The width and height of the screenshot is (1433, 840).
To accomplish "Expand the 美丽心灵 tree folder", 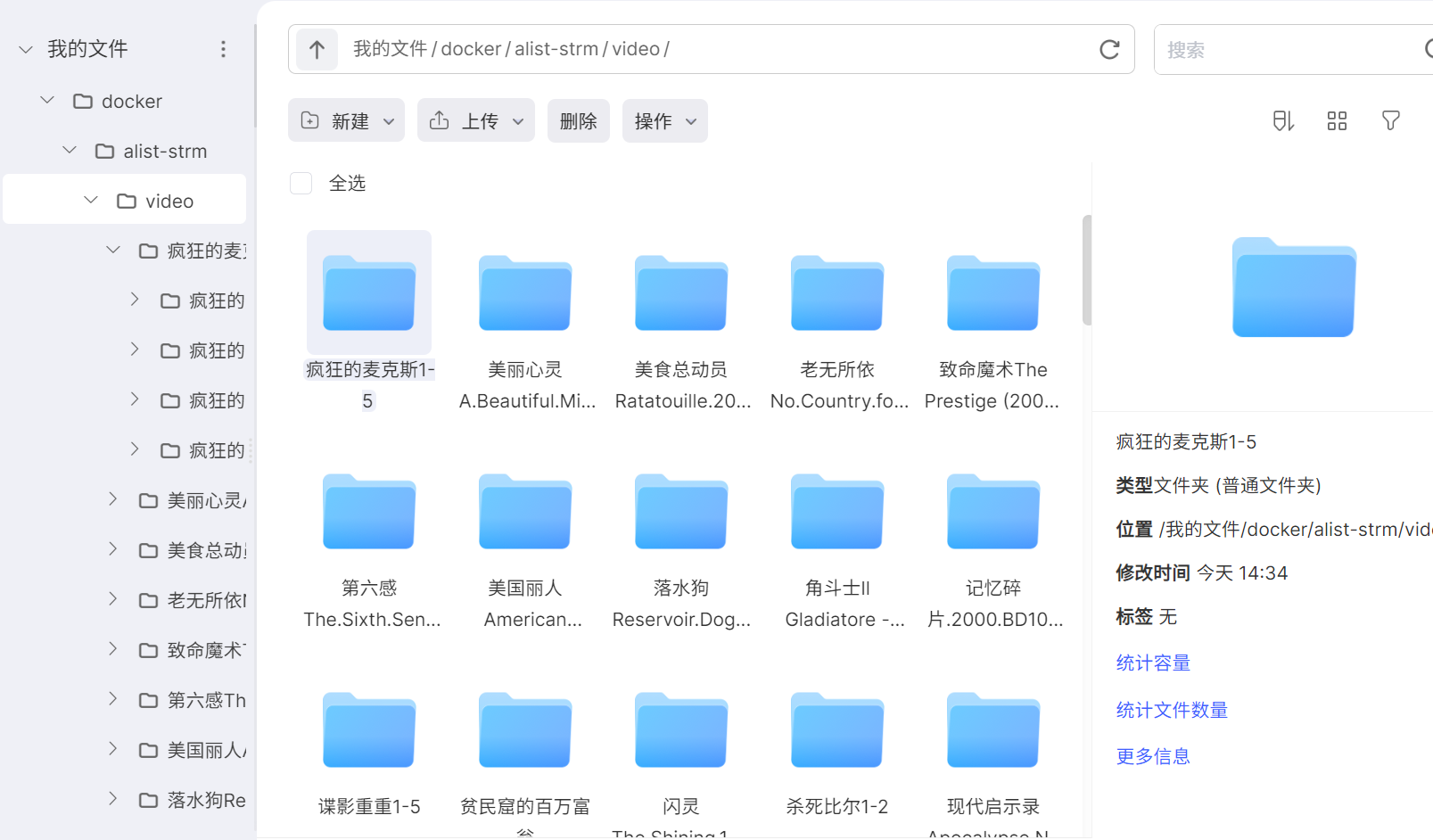I will pos(112,499).
